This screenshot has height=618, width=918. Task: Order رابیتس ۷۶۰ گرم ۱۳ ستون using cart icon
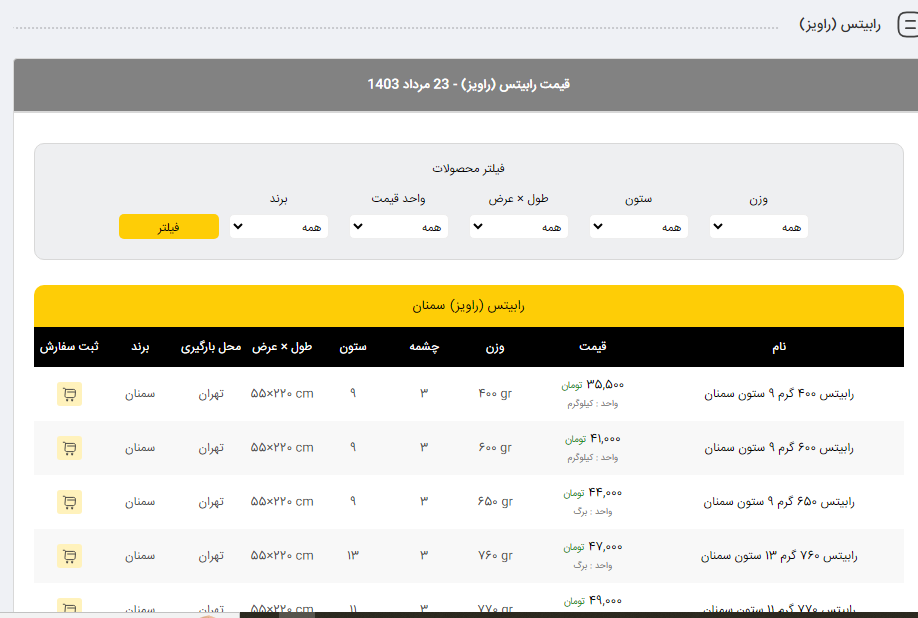pos(69,556)
